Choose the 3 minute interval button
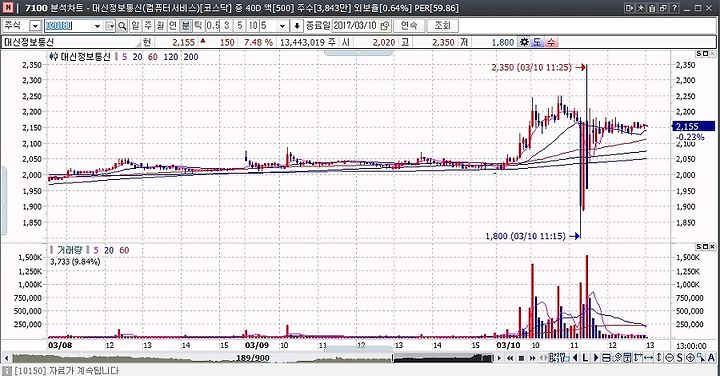The image size is (720, 376). point(226,26)
